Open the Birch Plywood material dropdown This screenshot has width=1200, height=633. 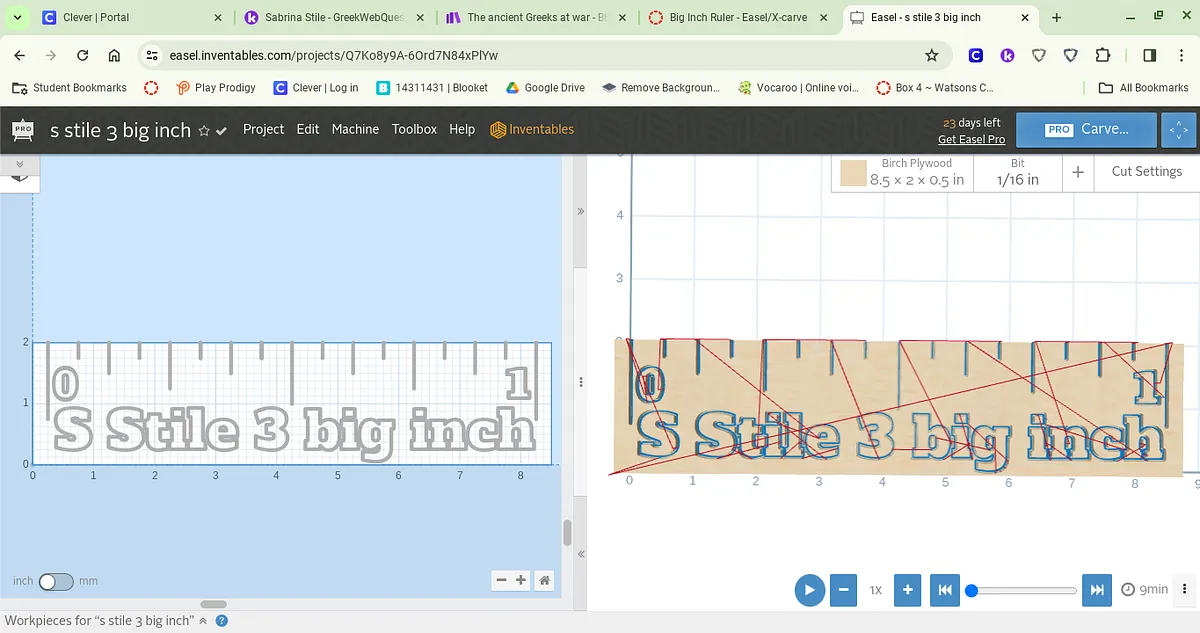903,172
